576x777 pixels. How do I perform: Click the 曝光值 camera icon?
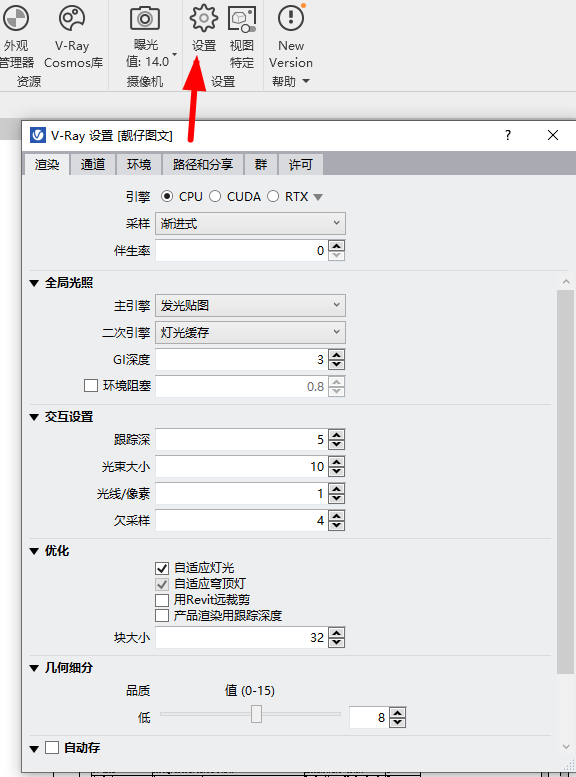145,19
